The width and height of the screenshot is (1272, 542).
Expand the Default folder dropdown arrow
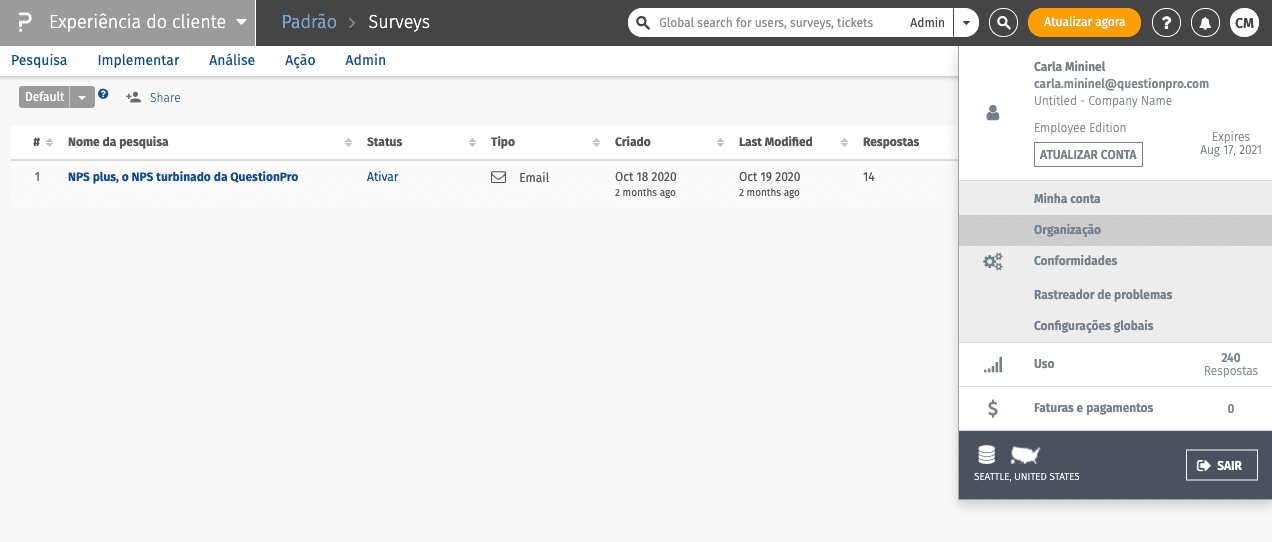[82, 97]
